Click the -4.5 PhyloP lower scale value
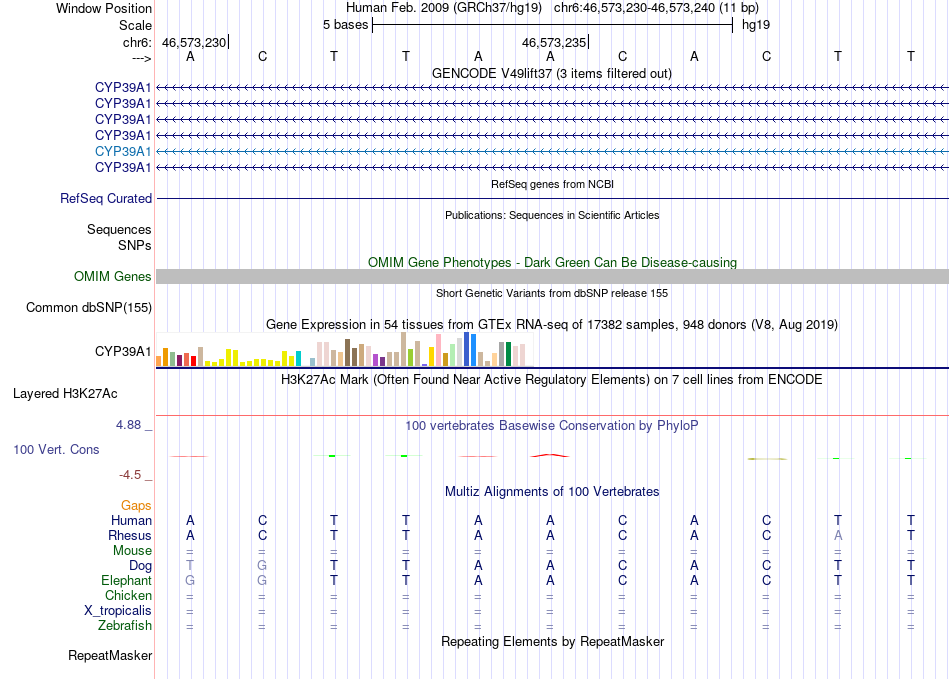This screenshot has height=679, width=950. coord(130,475)
